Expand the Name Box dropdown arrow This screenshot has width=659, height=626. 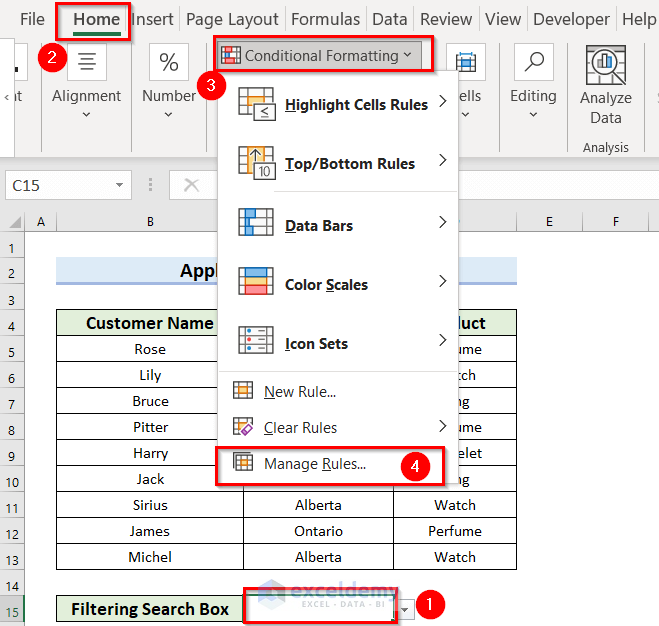click(x=120, y=185)
